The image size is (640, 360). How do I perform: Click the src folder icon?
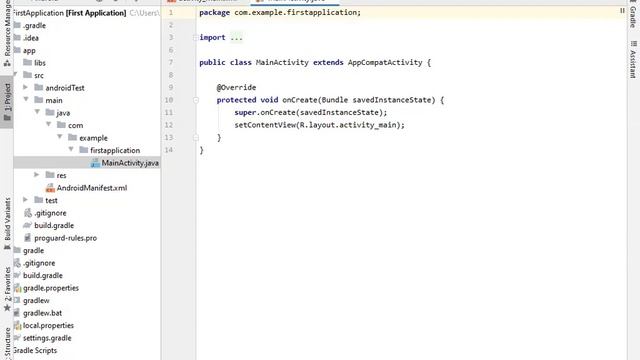28,75
